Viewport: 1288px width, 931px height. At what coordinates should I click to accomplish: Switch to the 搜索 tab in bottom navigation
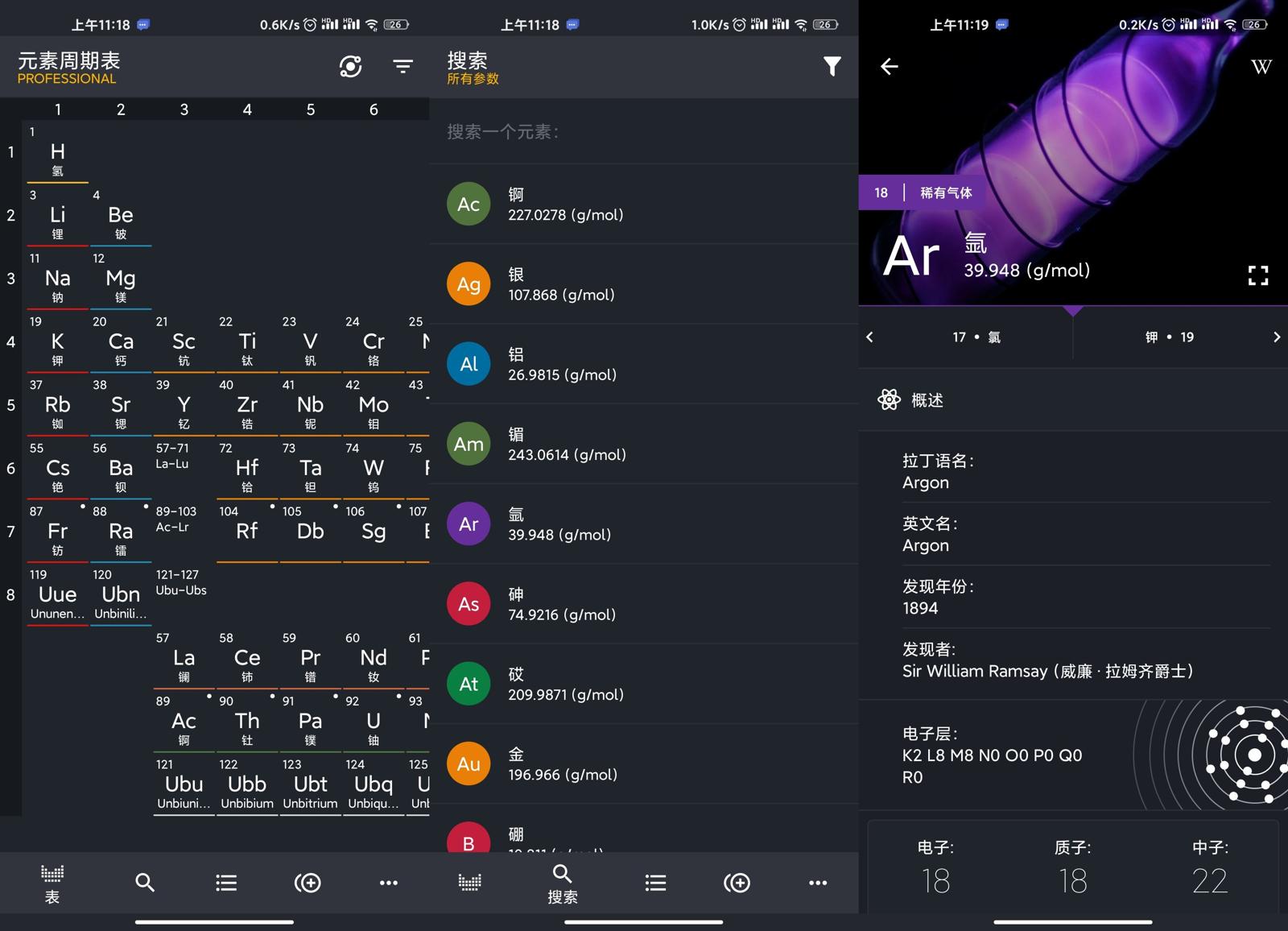tap(563, 883)
